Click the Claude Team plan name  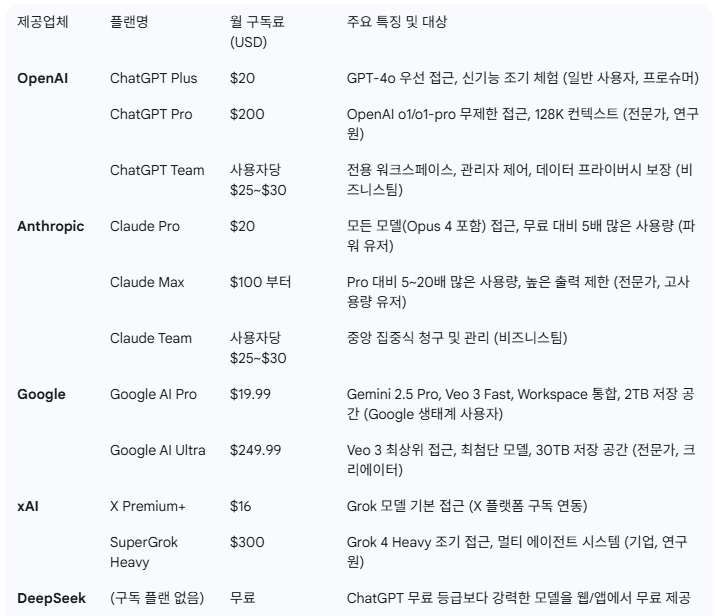tap(151, 338)
